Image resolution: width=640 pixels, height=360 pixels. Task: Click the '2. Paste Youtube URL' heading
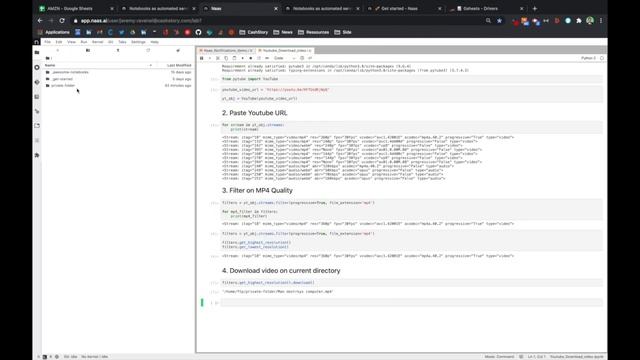tap(255, 113)
